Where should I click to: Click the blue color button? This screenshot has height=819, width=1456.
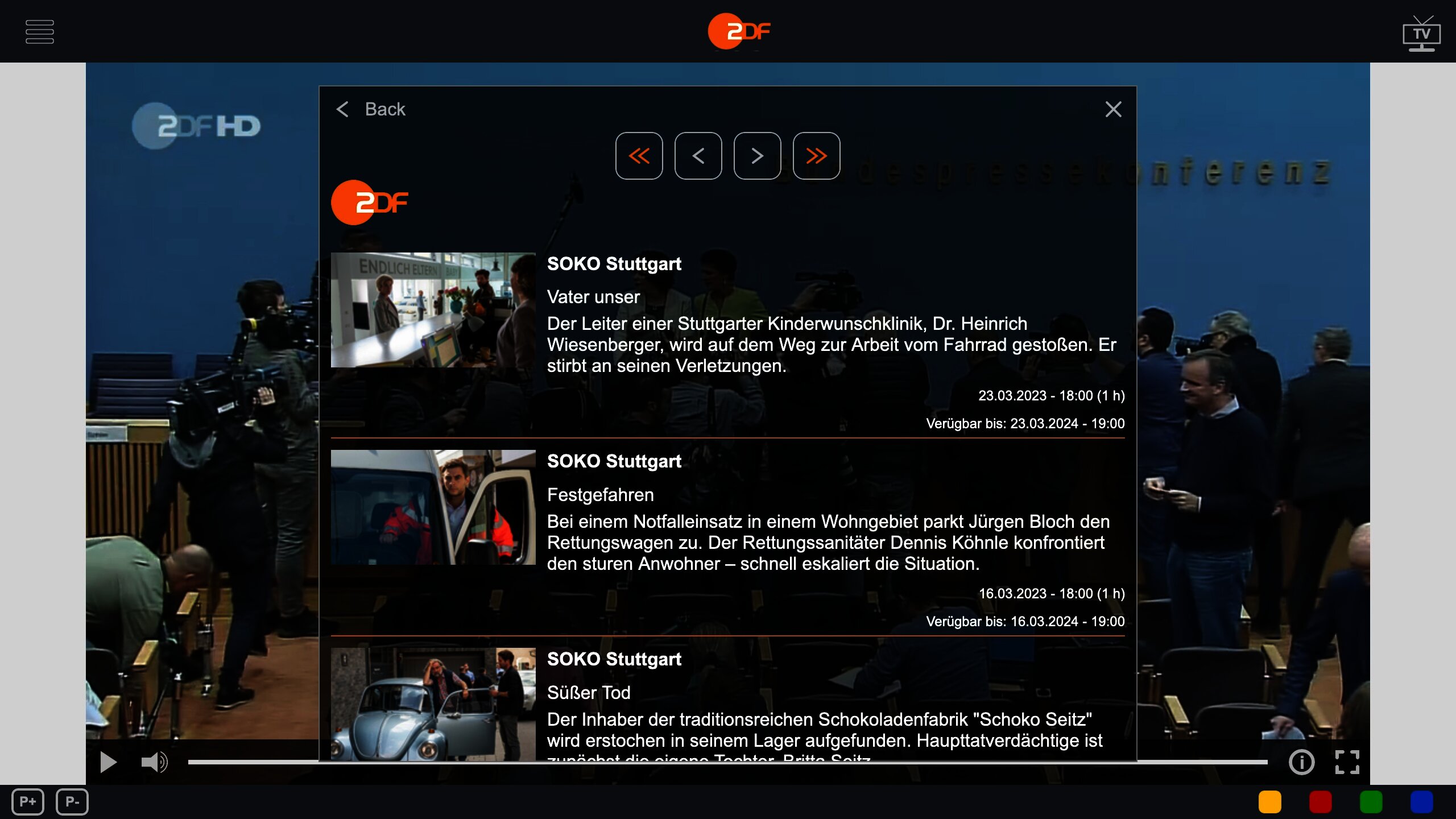[x=1421, y=802]
